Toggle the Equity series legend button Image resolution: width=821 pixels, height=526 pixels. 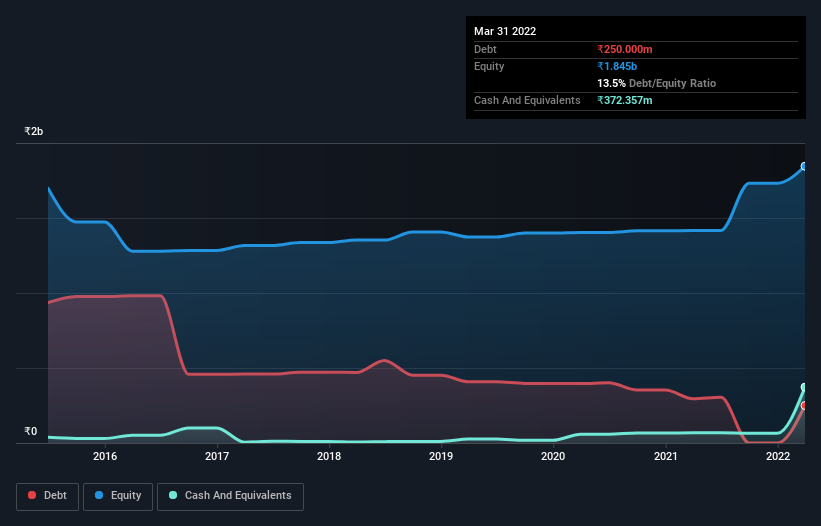pos(118,496)
